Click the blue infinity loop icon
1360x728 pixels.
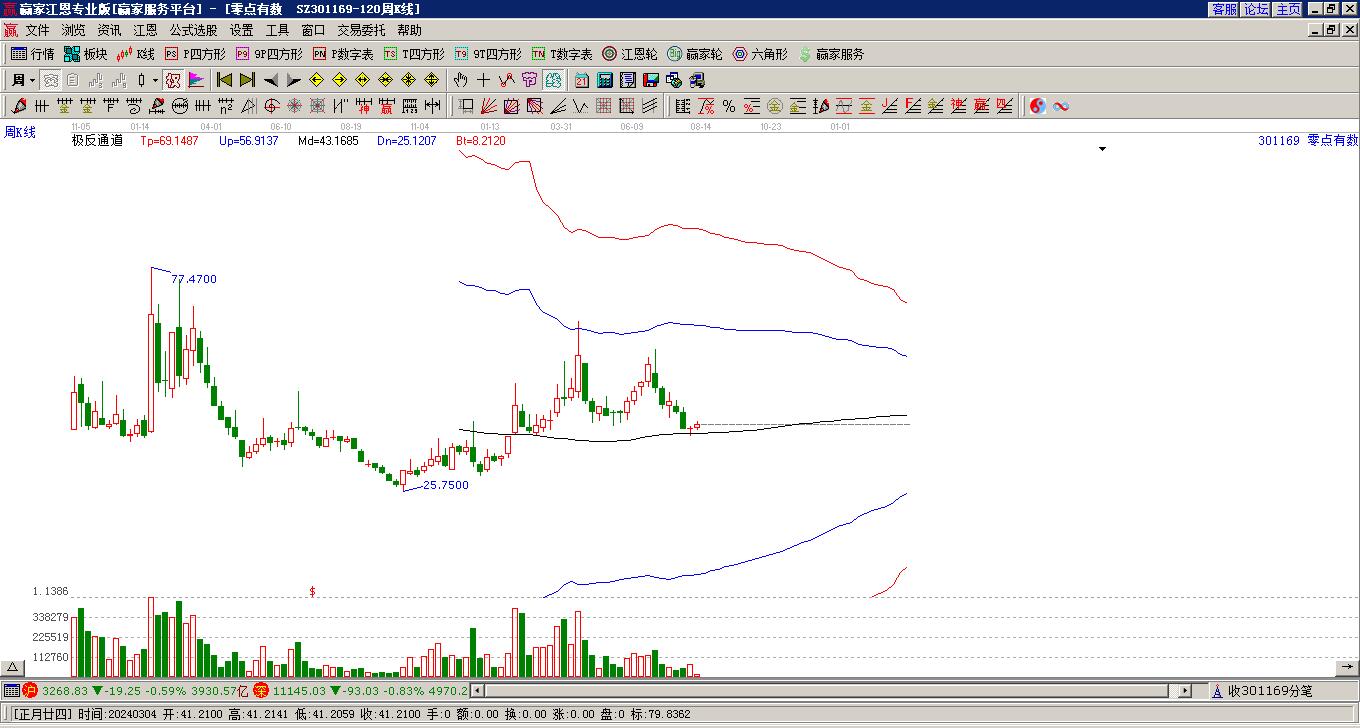(x=1061, y=106)
